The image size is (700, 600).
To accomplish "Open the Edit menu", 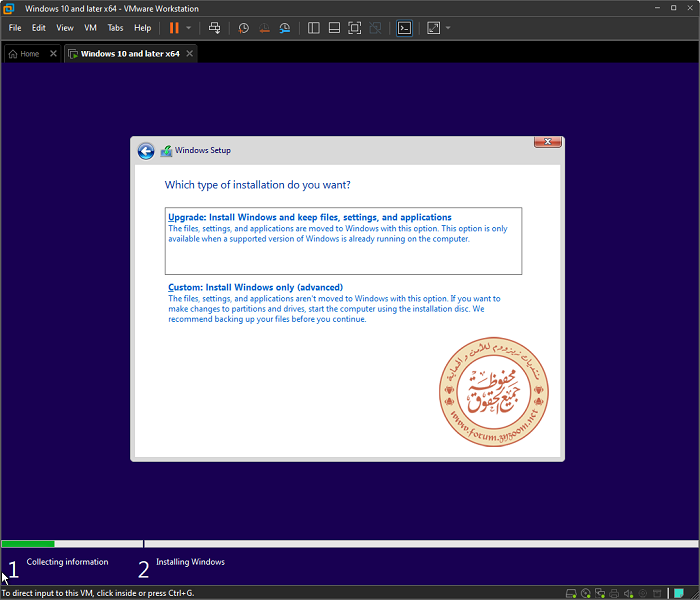I will pos(39,28).
